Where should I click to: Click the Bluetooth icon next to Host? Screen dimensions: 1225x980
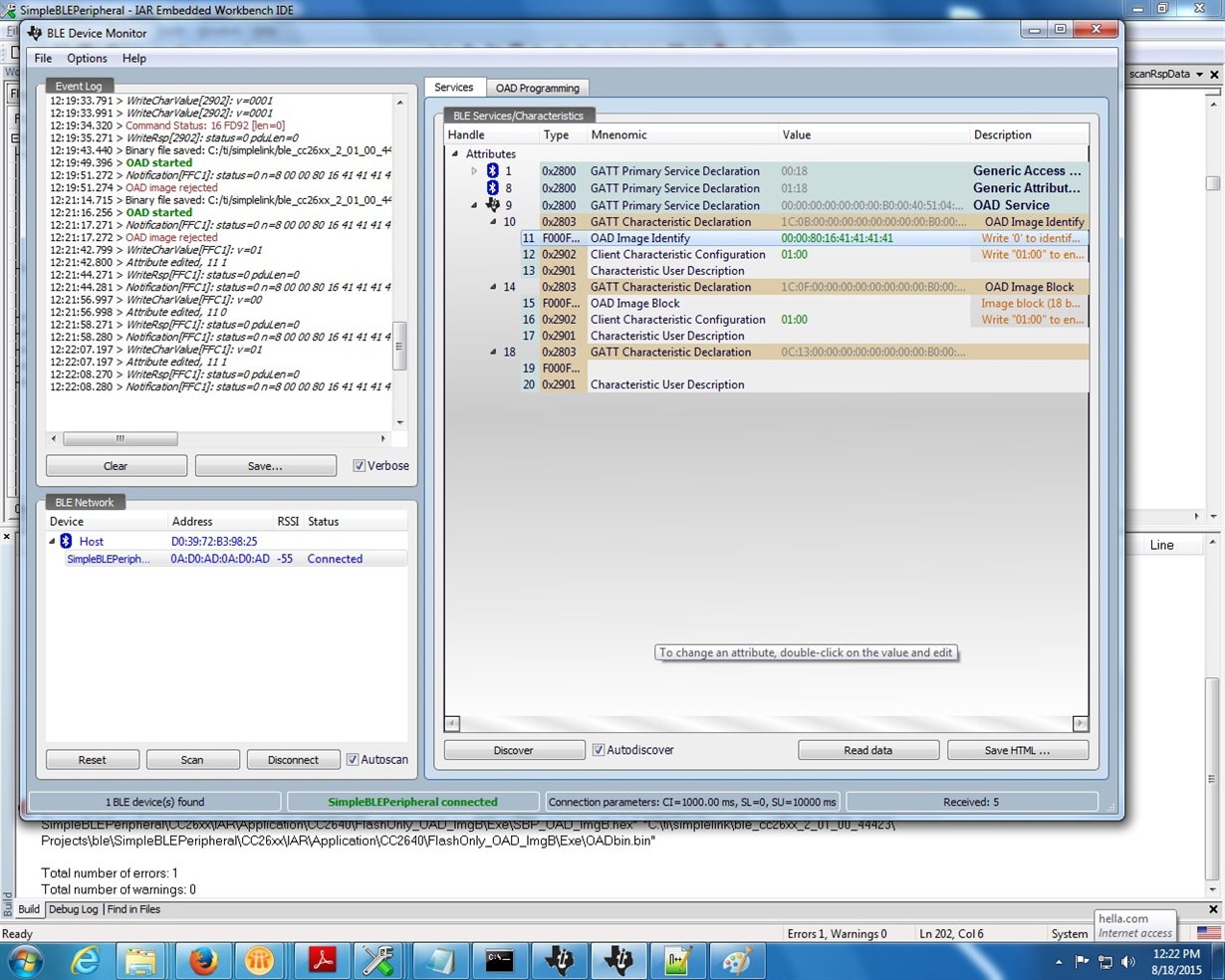[66, 541]
